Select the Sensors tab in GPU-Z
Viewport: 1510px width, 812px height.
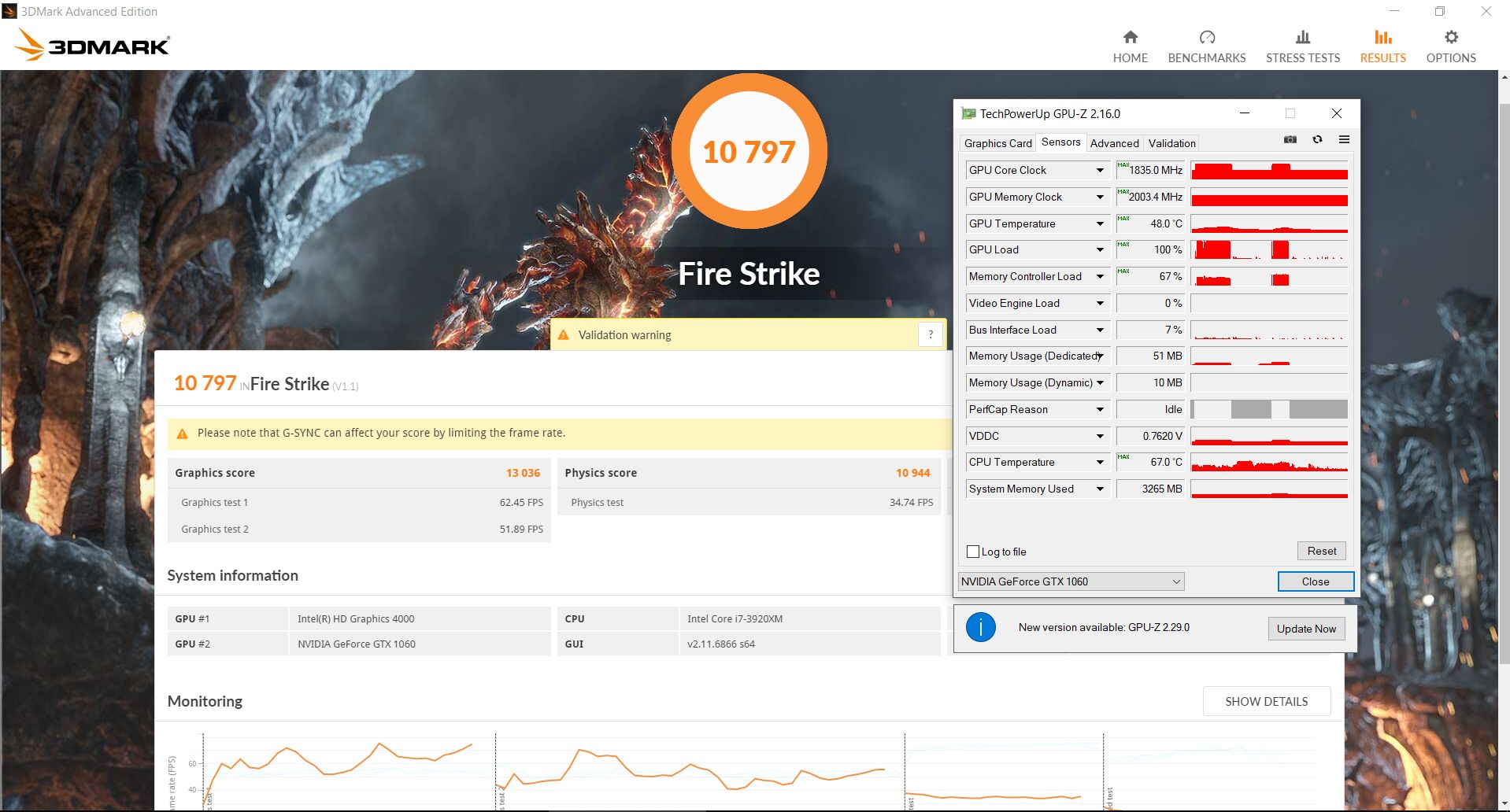click(x=1060, y=142)
